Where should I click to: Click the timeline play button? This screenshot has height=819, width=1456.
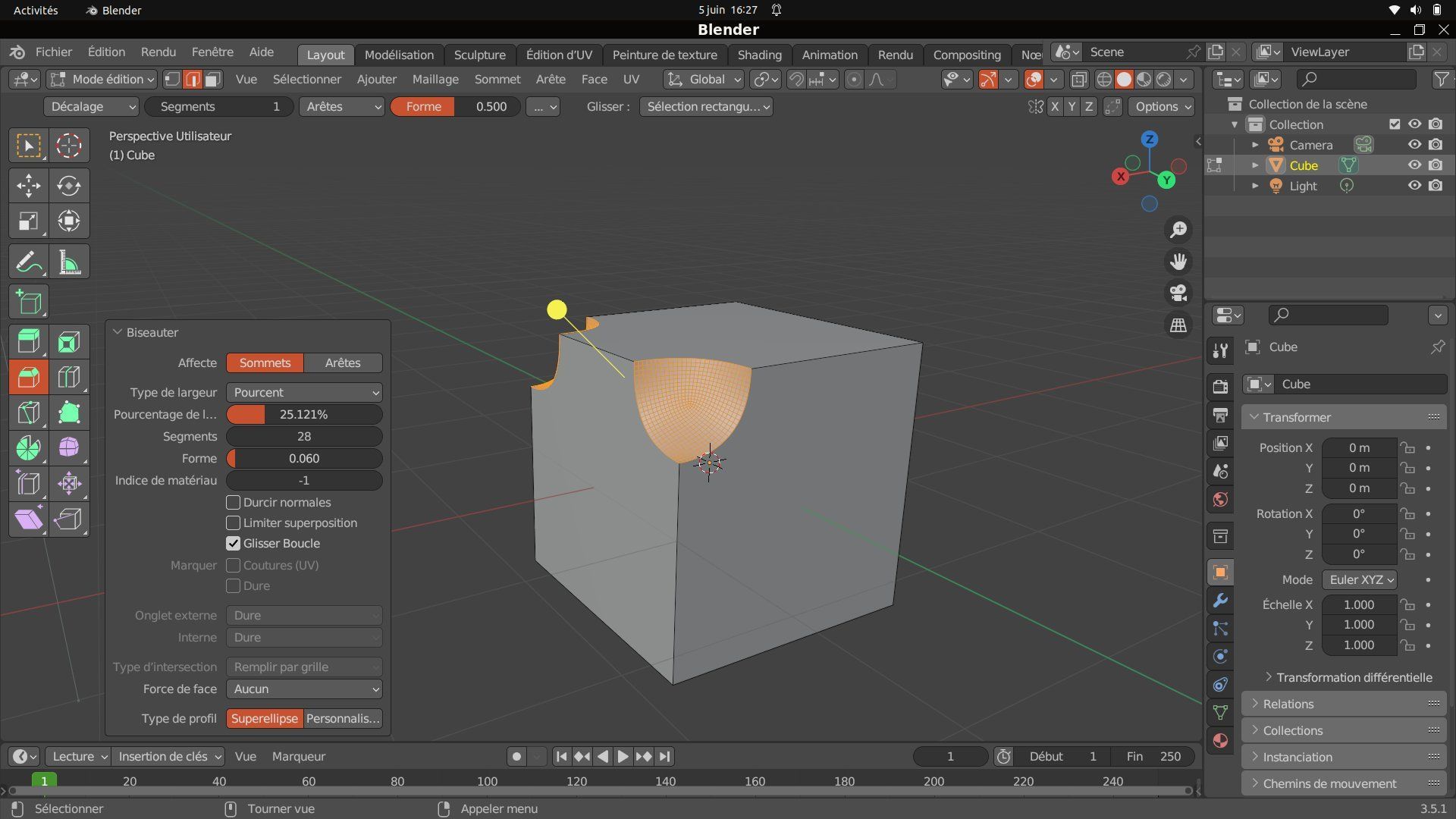tap(623, 757)
